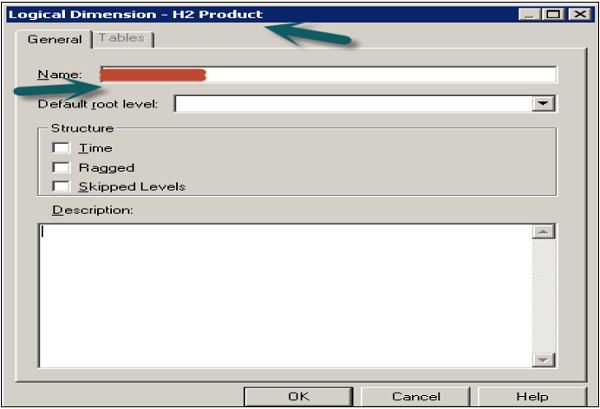Dismiss the dialog with Cancel
Image resolution: width=600 pixels, height=409 pixels.
[416, 396]
